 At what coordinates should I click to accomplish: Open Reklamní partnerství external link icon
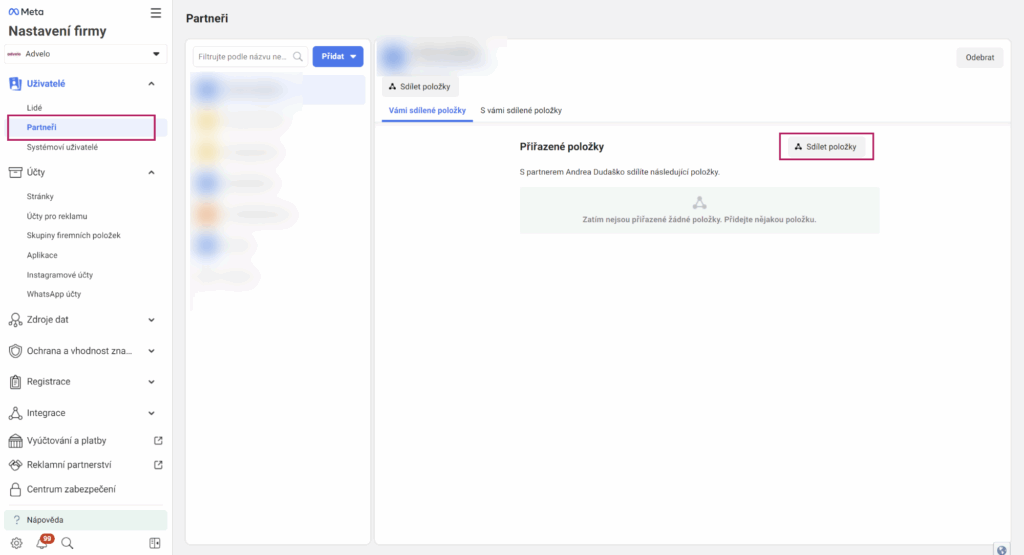click(158, 465)
